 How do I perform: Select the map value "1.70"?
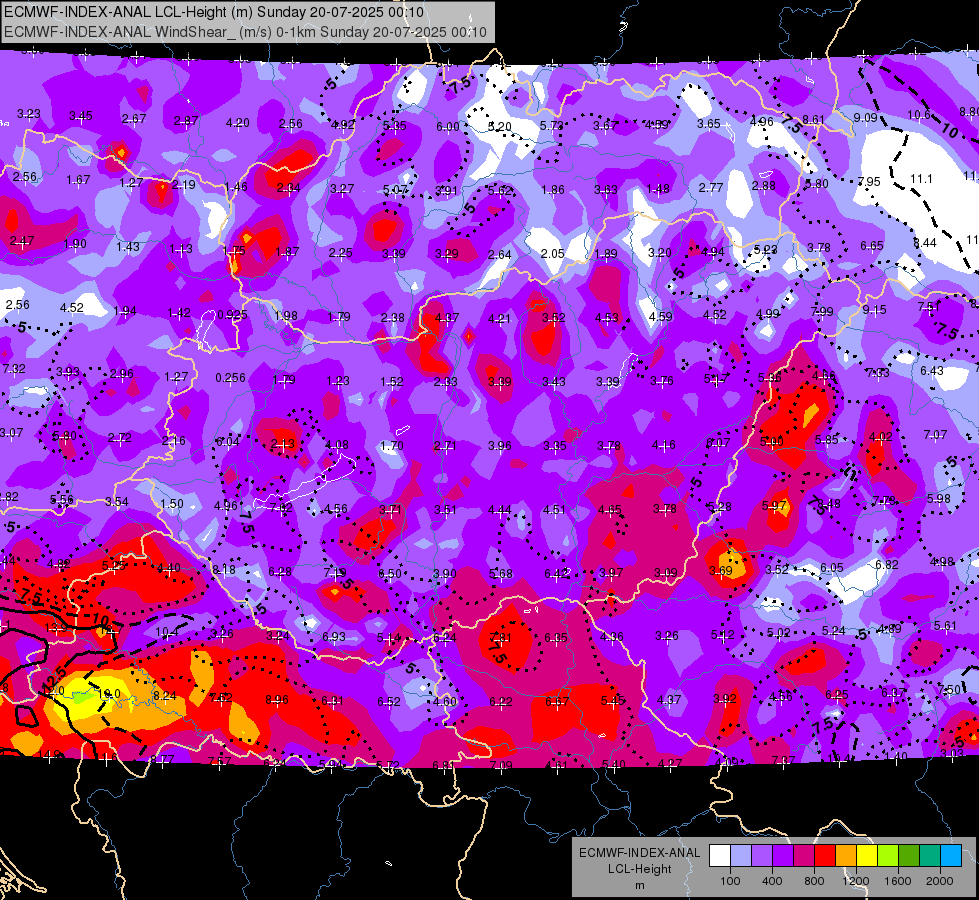(x=391, y=446)
